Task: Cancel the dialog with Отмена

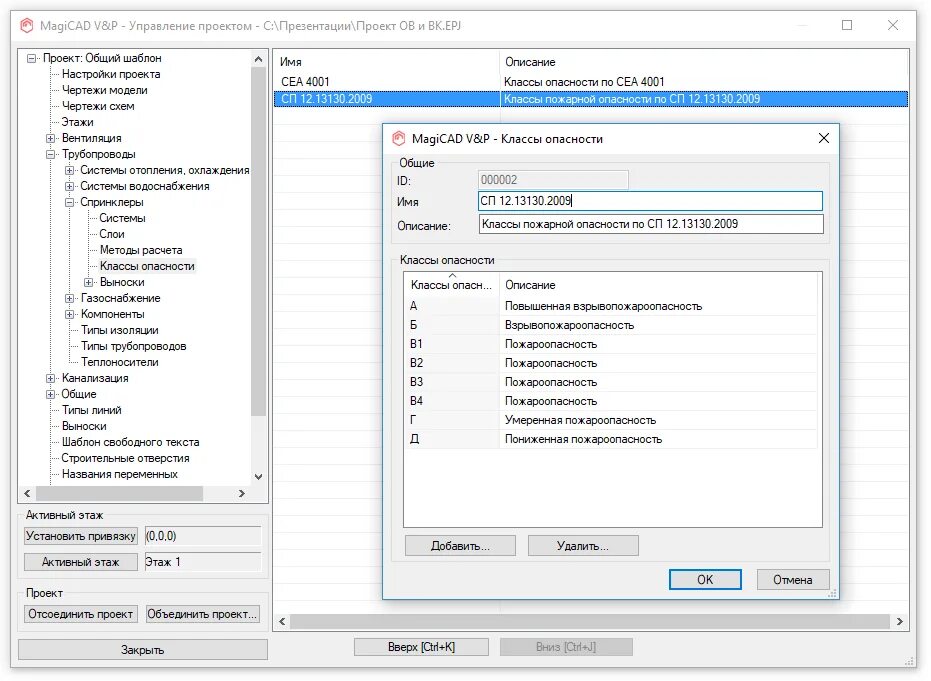Action: click(x=793, y=580)
